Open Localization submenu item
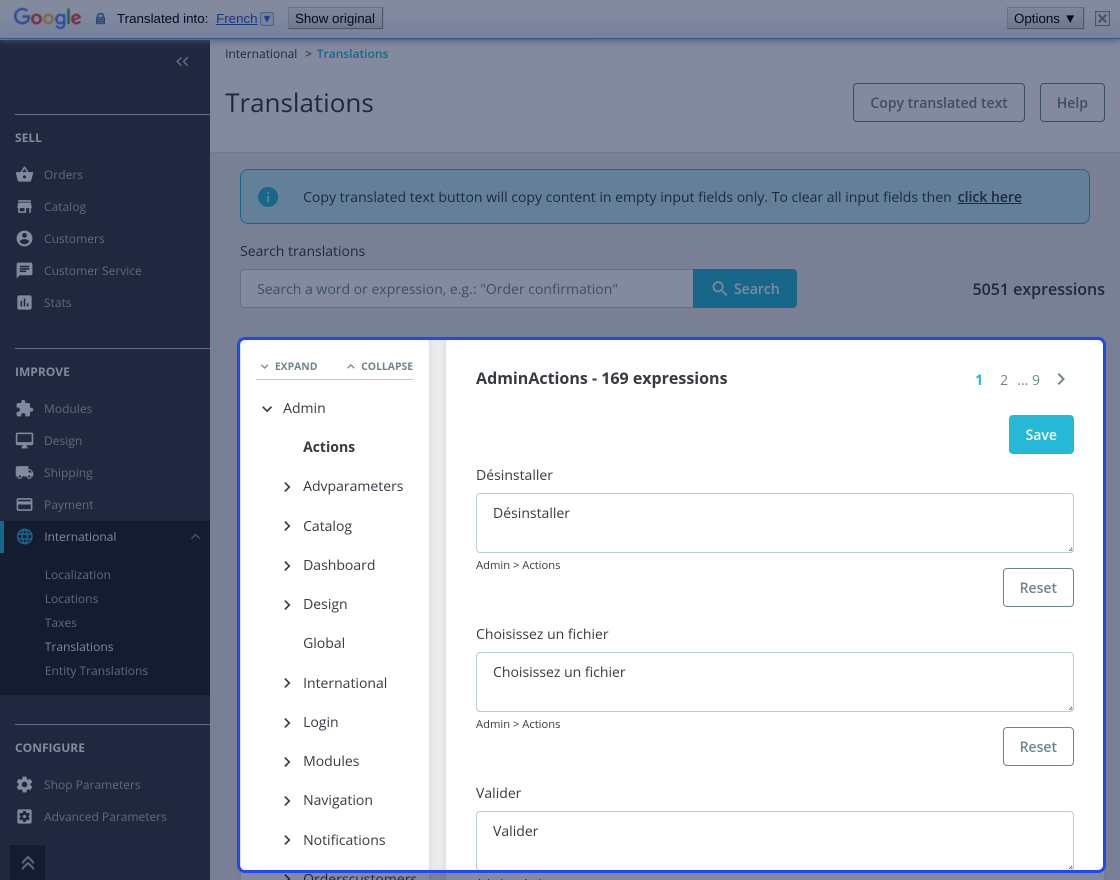1120x880 pixels. coord(77,574)
